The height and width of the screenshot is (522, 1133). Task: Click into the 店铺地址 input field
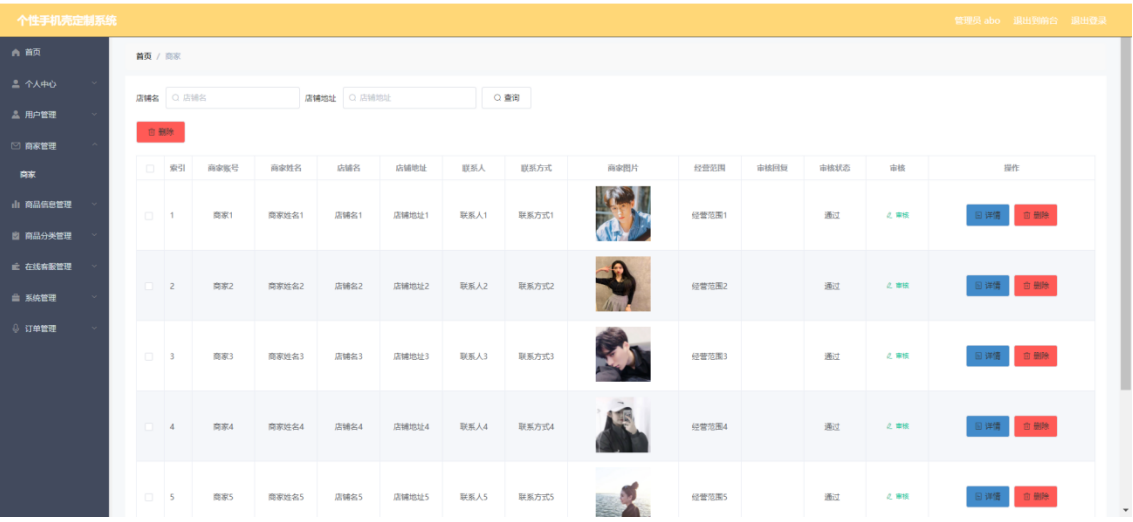[x=410, y=98]
